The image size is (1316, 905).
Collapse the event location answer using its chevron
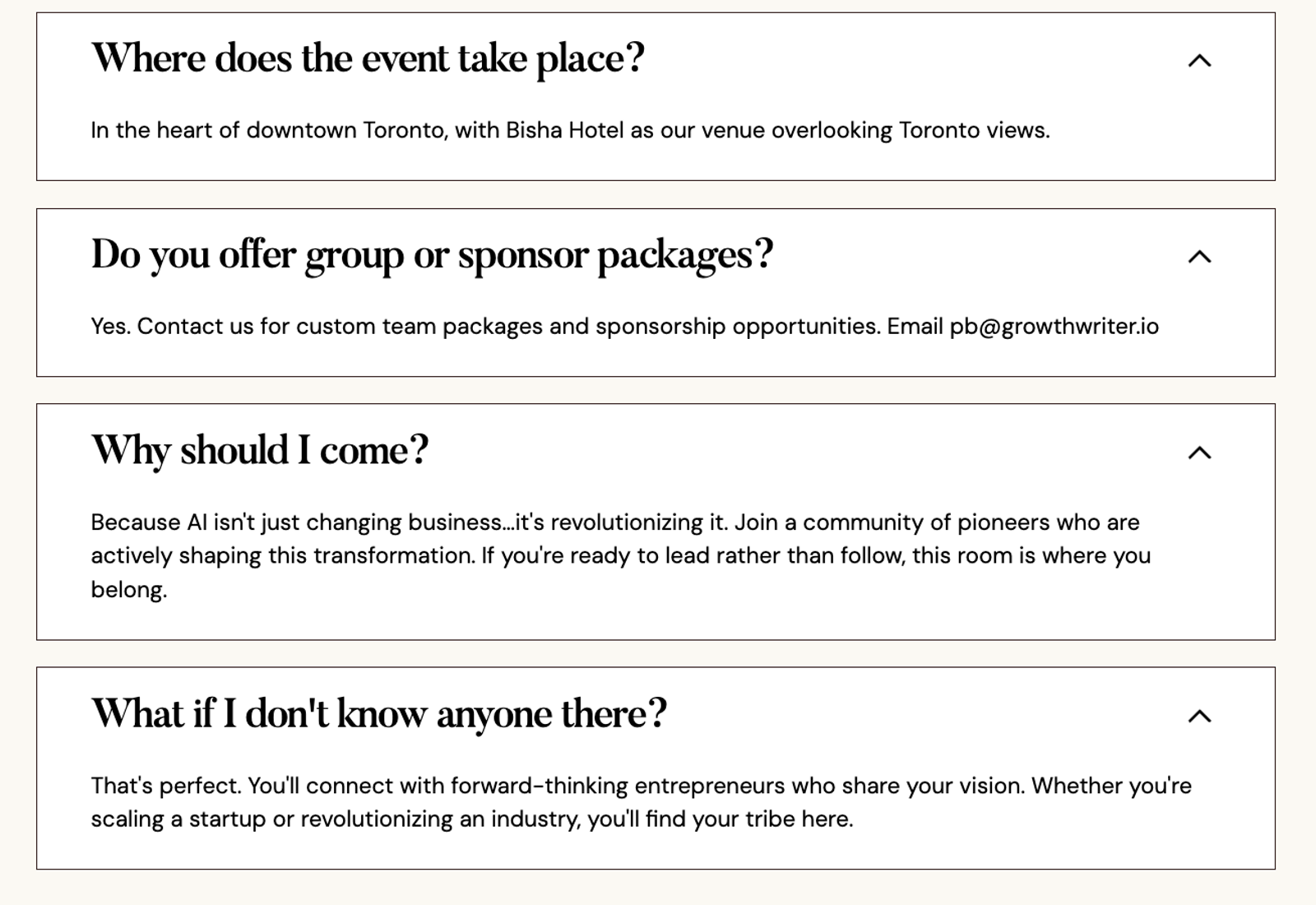(x=1199, y=60)
